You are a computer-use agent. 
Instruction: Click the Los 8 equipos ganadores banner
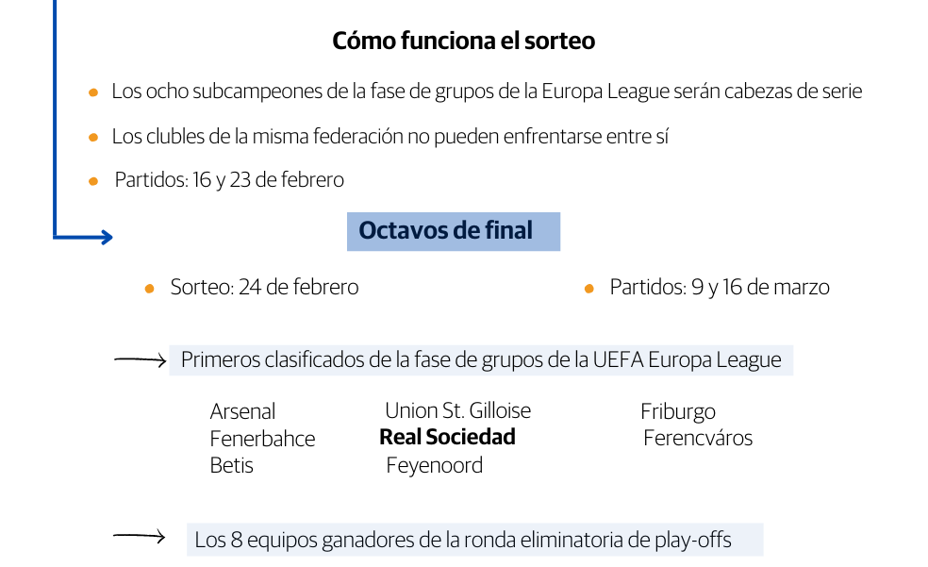473,540
